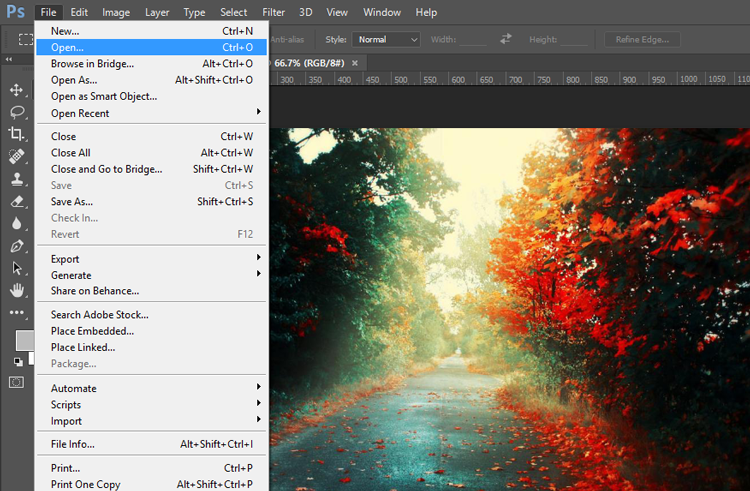This screenshot has width=750, height=491.
Task: Click the Refine Edge... button
Action: coord(643,39)
